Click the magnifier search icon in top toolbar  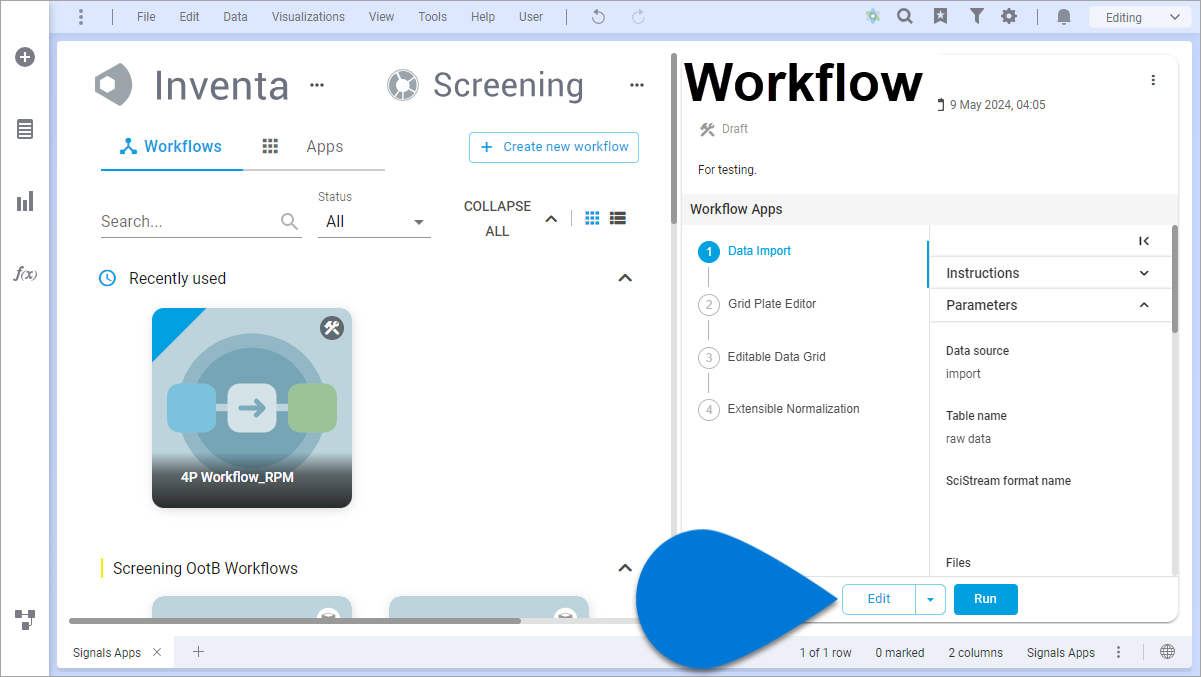point(905,17)
